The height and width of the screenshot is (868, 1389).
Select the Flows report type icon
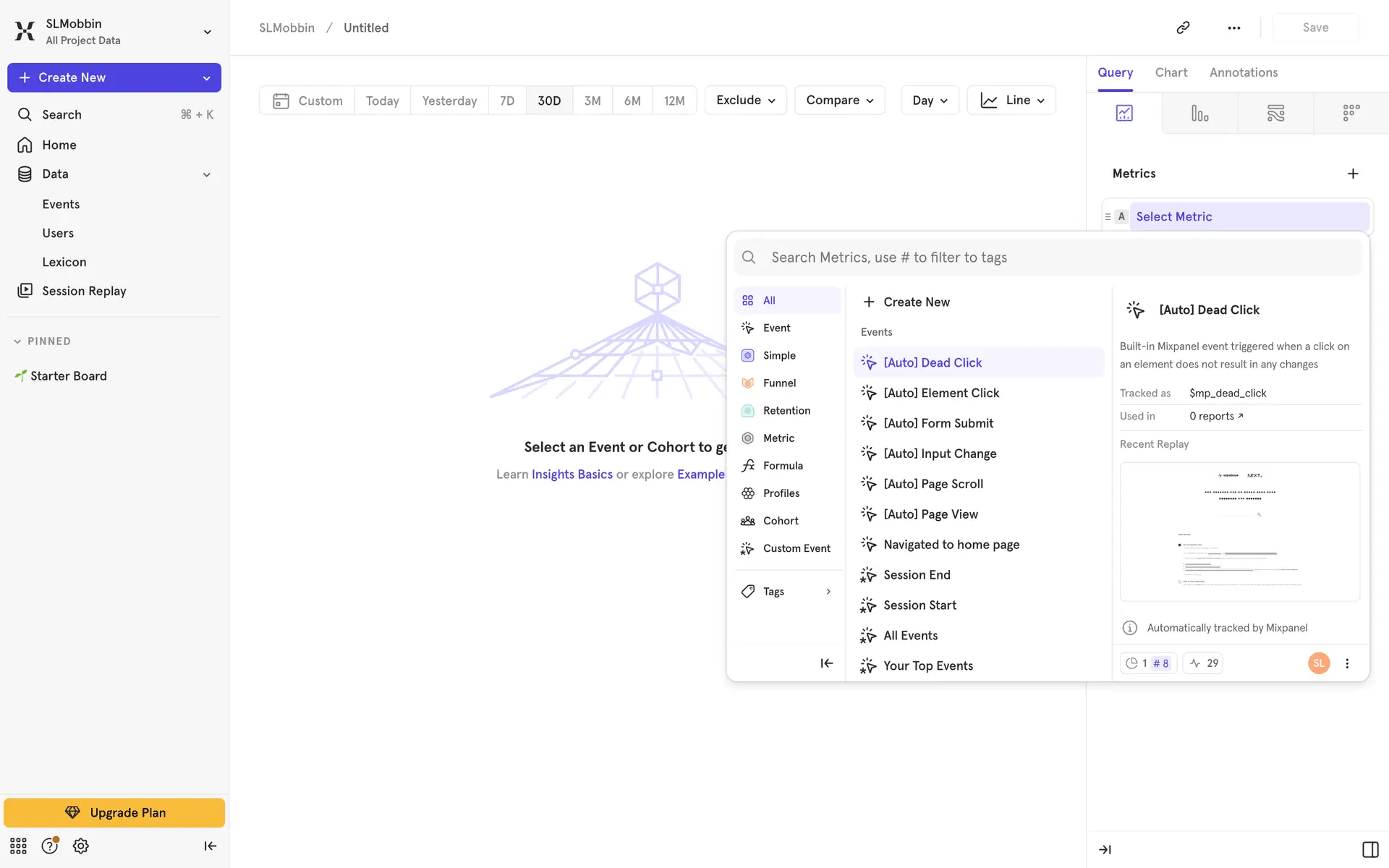(1275, 114)
